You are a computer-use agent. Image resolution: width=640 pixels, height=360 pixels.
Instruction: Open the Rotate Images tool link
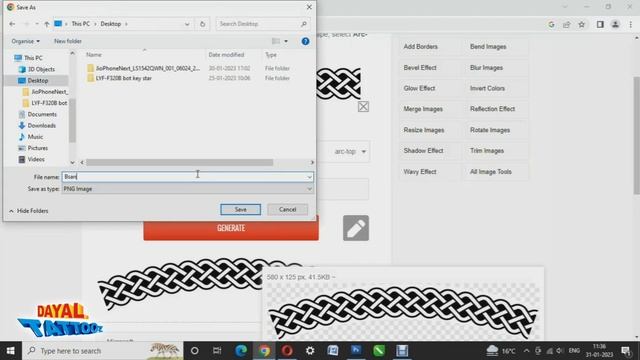490,130
